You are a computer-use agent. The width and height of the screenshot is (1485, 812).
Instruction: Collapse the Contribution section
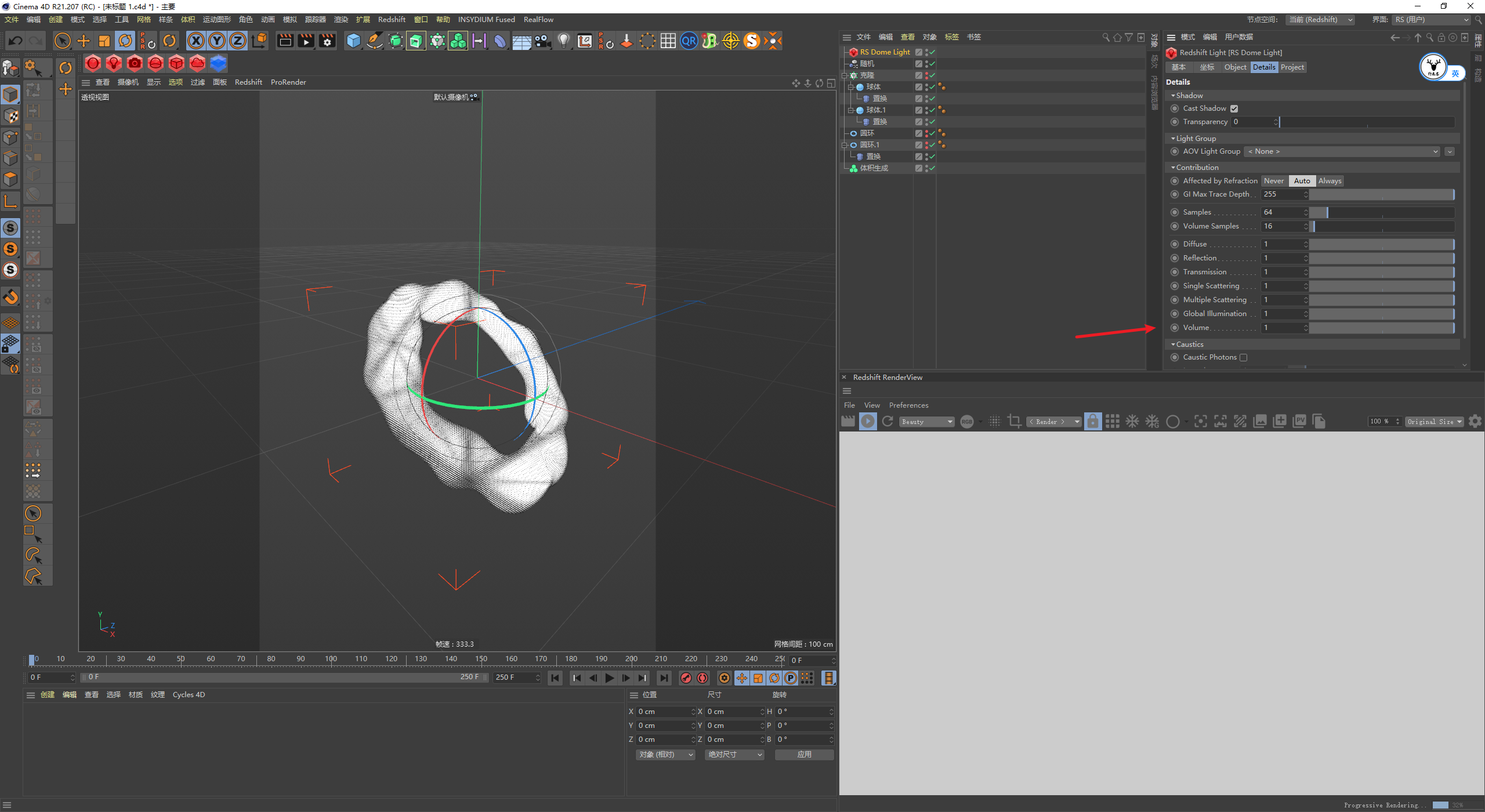coord(1197,168)
